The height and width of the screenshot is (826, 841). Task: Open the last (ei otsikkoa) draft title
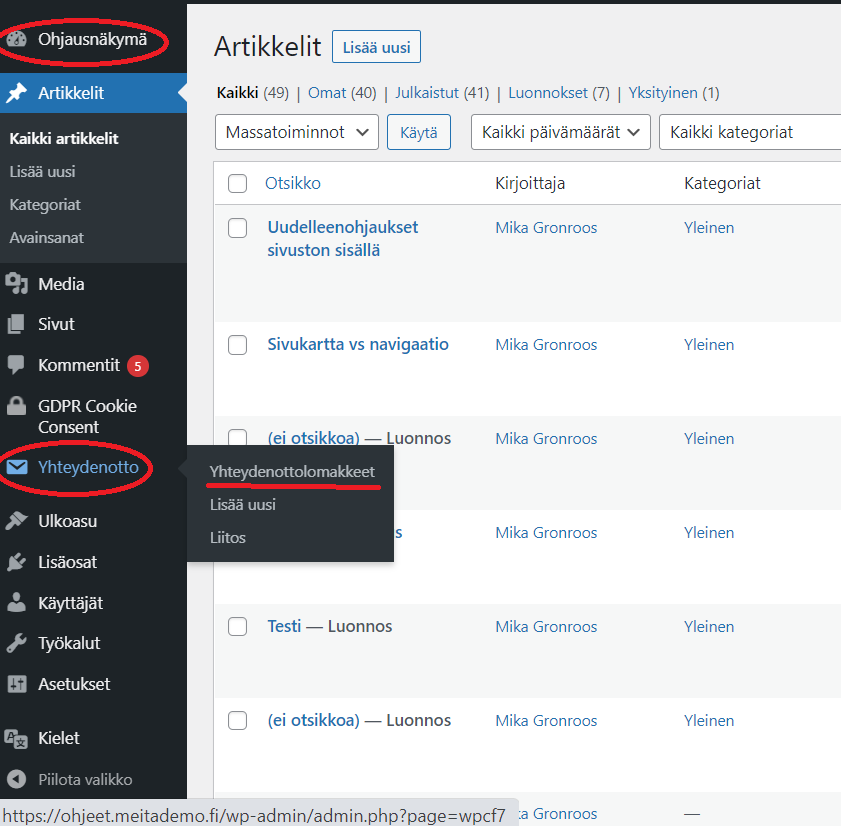[314, 720]
